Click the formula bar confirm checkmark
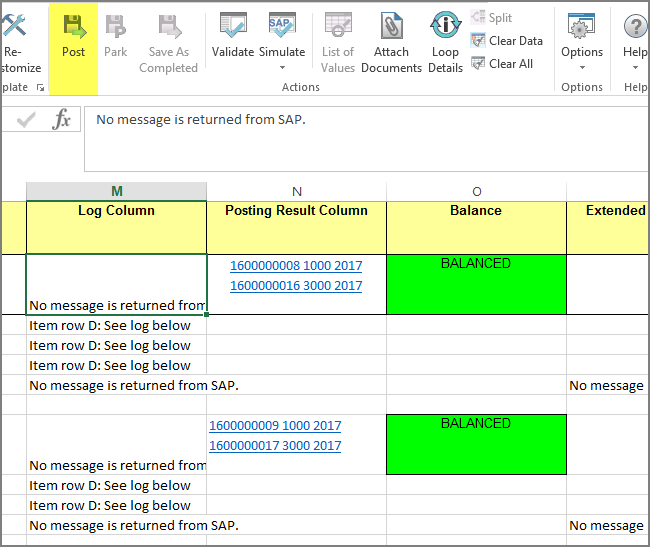The width and height of the screenshot is (650, 547). (26, 121)
